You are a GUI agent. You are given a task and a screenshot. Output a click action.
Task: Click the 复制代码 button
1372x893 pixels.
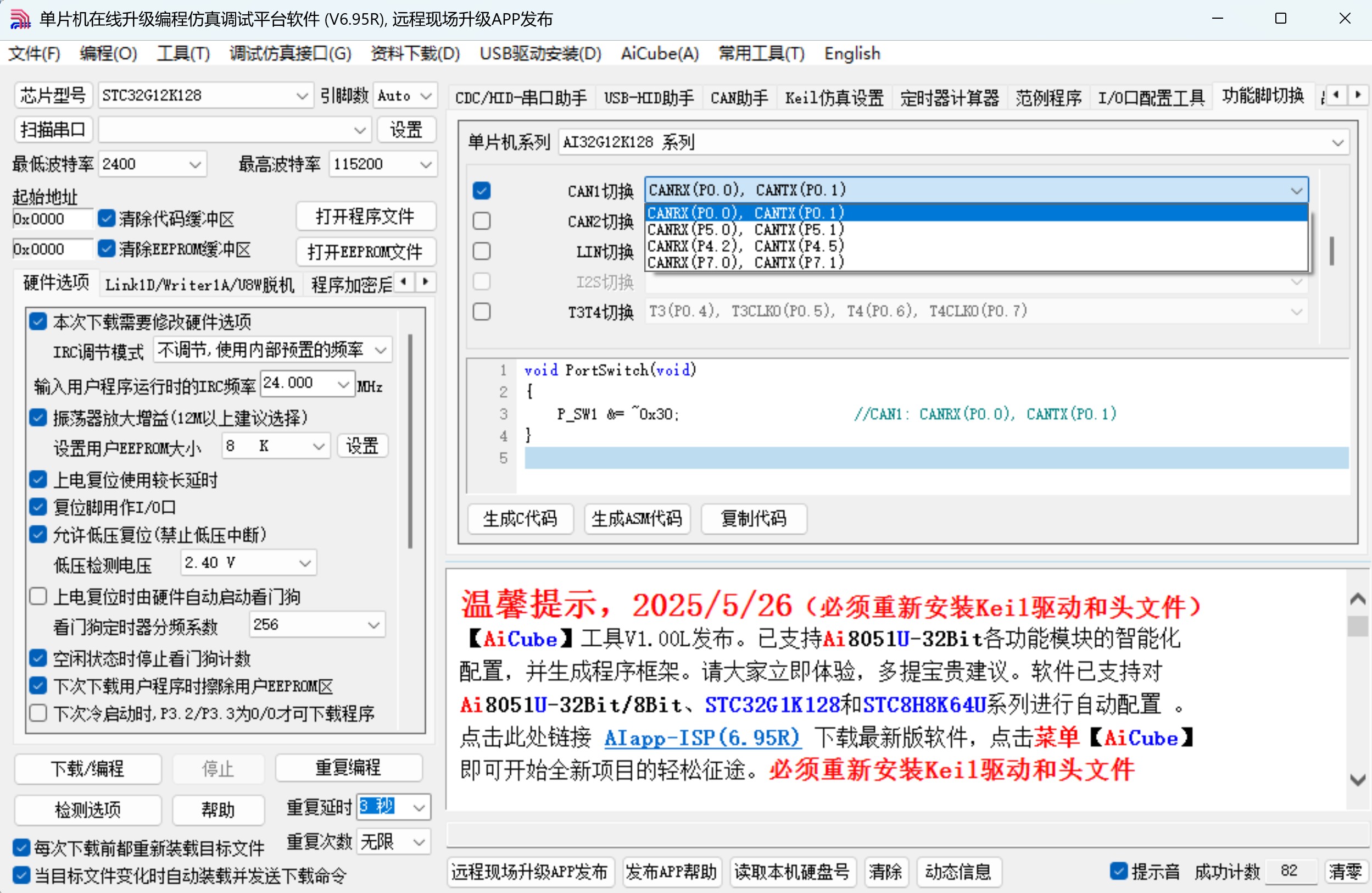click(753, 519)
